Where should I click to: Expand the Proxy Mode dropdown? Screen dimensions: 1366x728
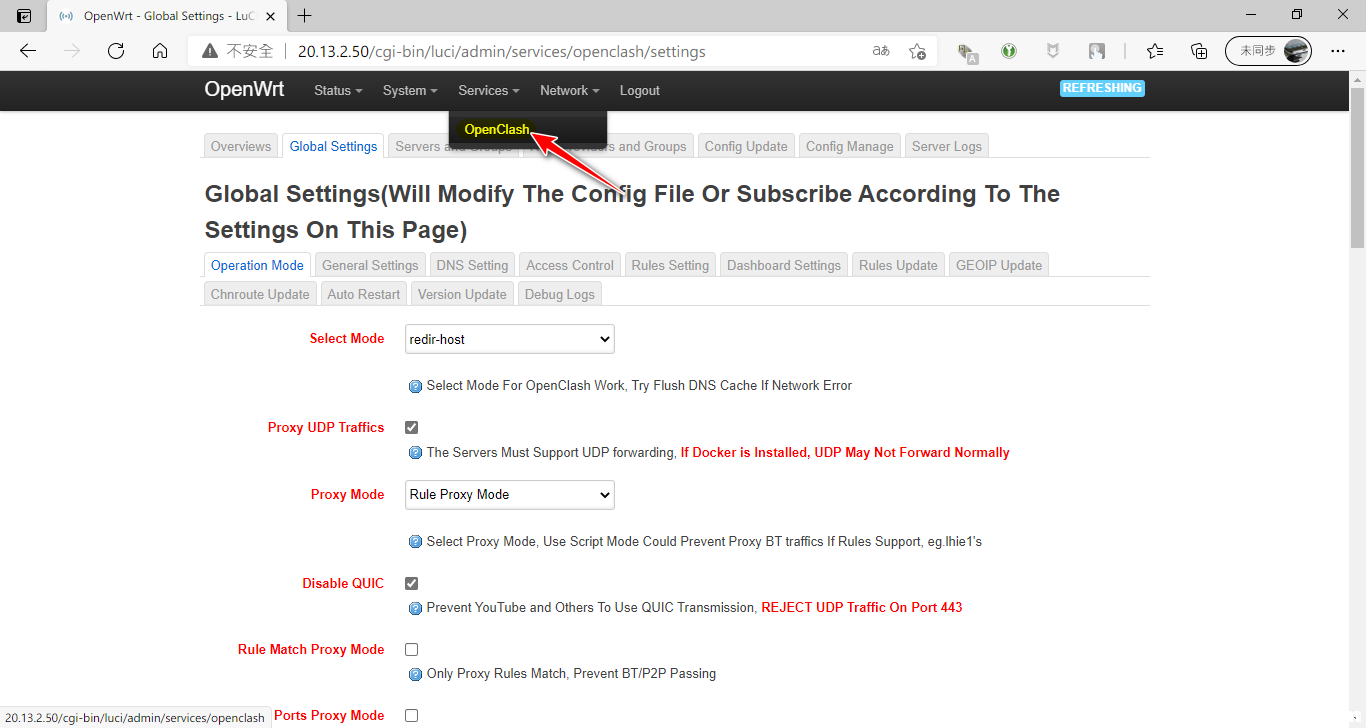click(509, 495)
